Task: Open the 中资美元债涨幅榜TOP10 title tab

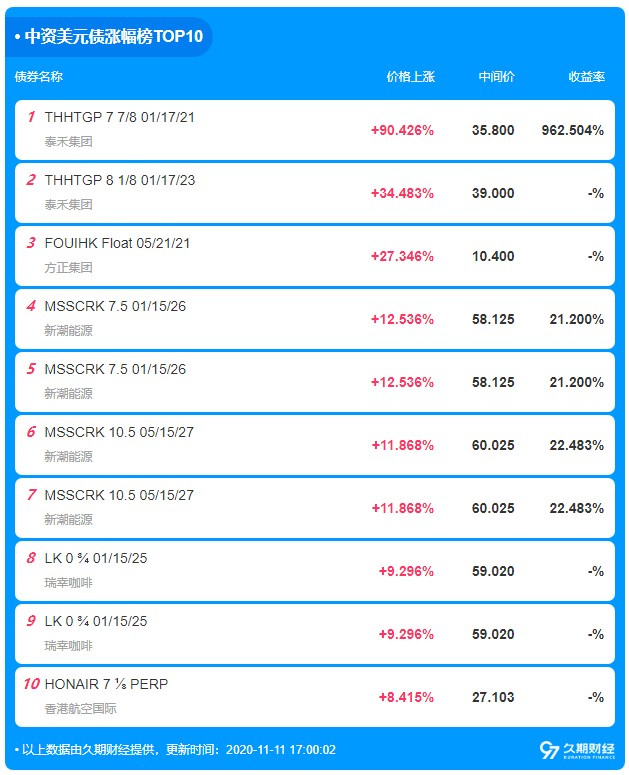Action: coord(109,37)
